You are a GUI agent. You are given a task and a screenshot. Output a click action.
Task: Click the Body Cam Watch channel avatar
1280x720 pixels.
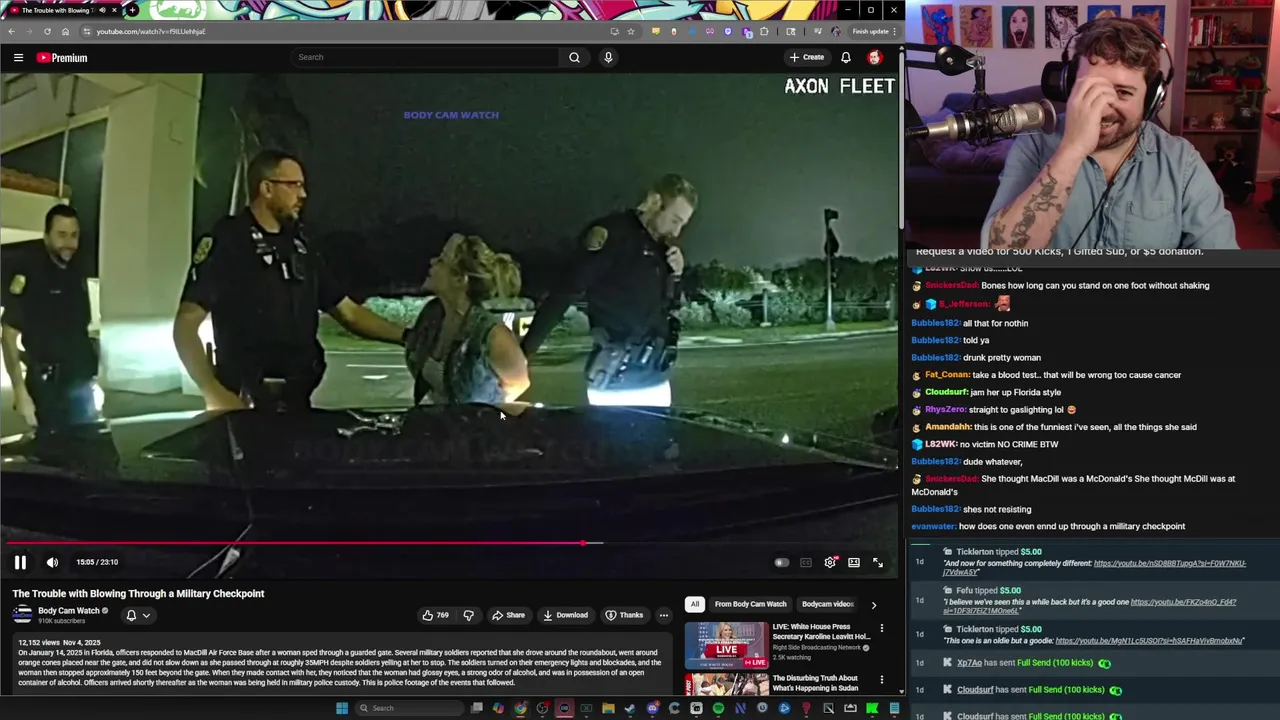pyautogui.click(x=22, y=615)
